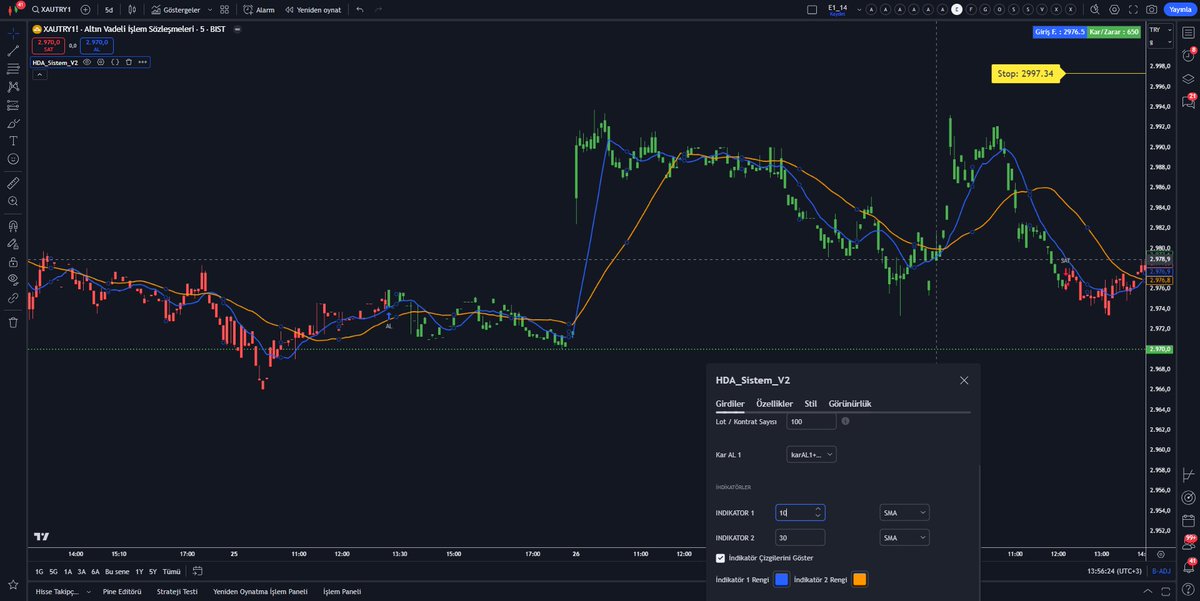The image size is (1200, 601).
Task: Switch to the Girdiler tab
Action: (x=730, y=404)
